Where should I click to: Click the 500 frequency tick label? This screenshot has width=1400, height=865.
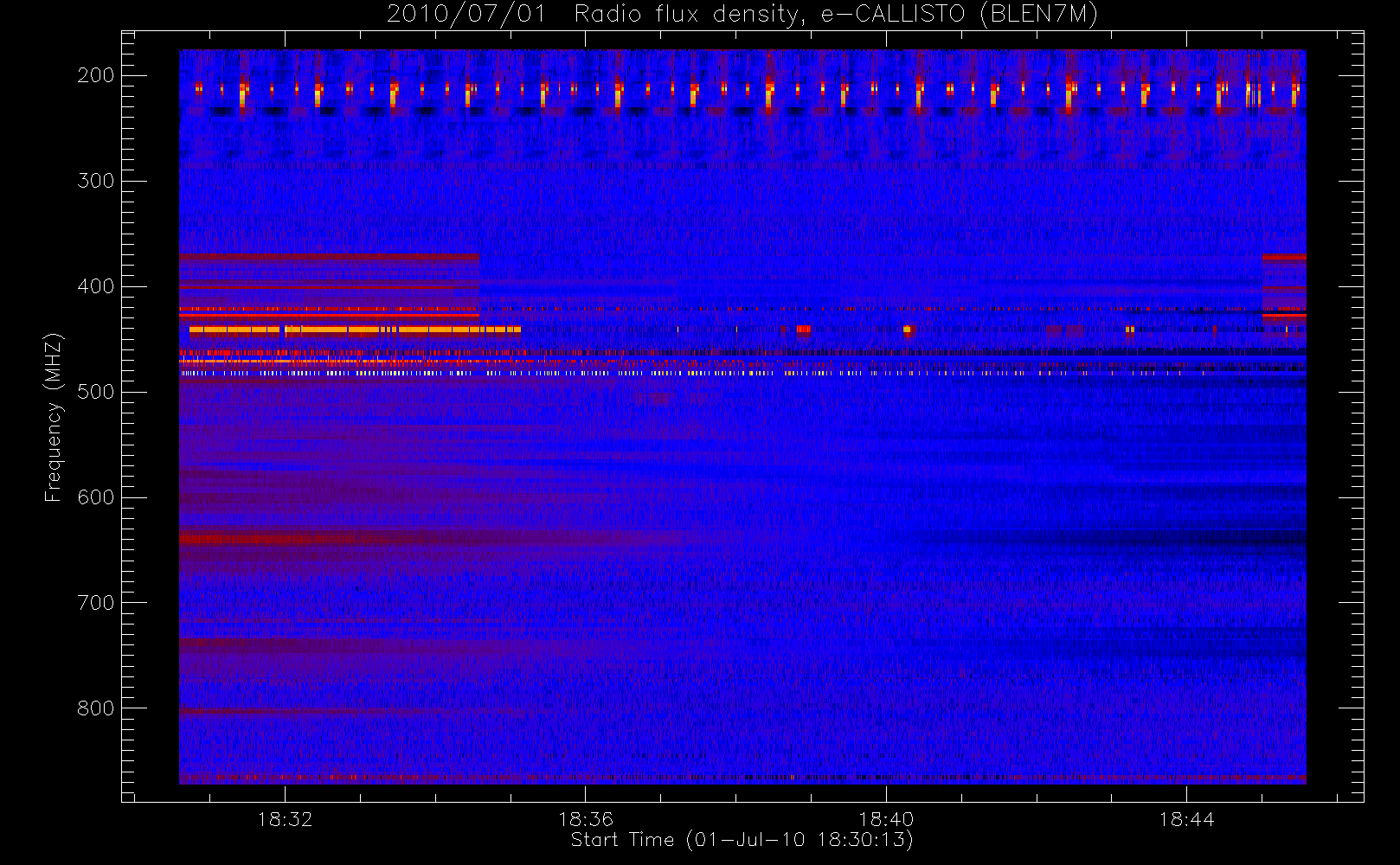point(96,392)
